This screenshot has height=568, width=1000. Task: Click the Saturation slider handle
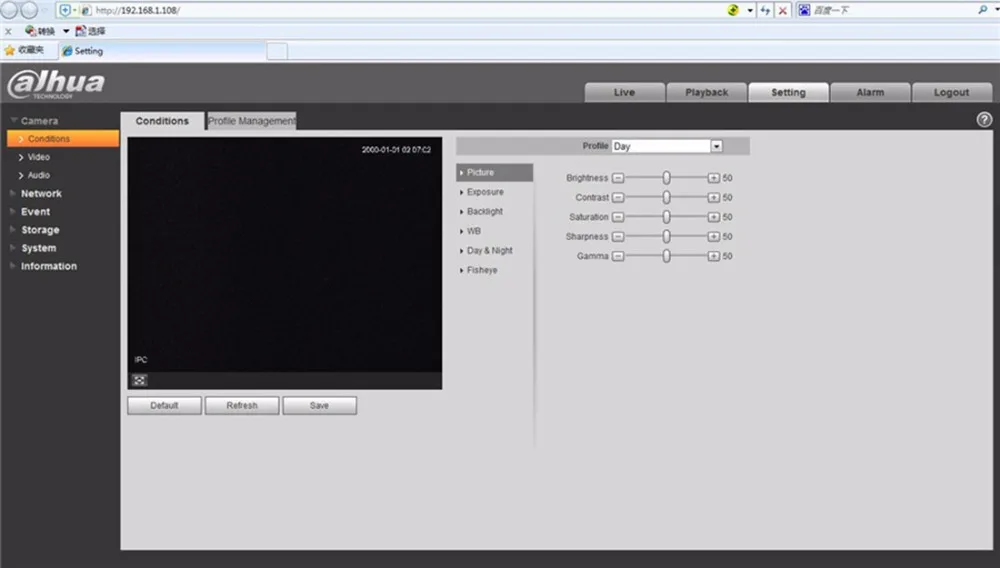[x=666, y=217]
